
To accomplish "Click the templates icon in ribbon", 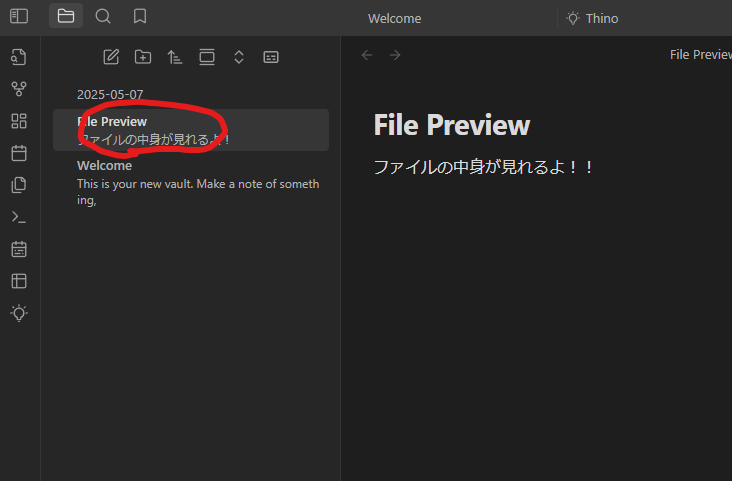I will pos(19,185).
